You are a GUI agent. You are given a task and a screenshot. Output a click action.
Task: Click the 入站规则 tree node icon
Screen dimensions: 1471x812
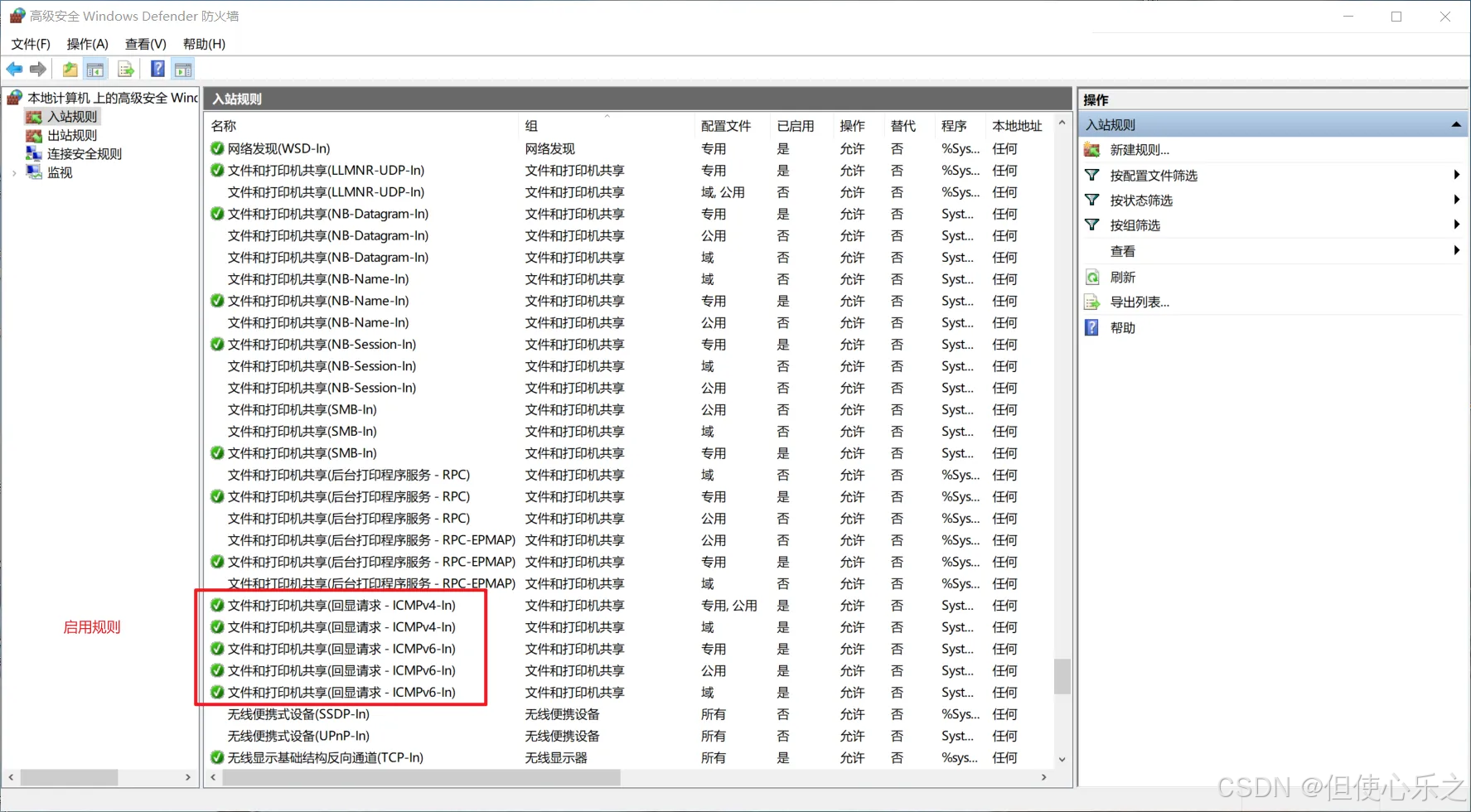(34, 117)
